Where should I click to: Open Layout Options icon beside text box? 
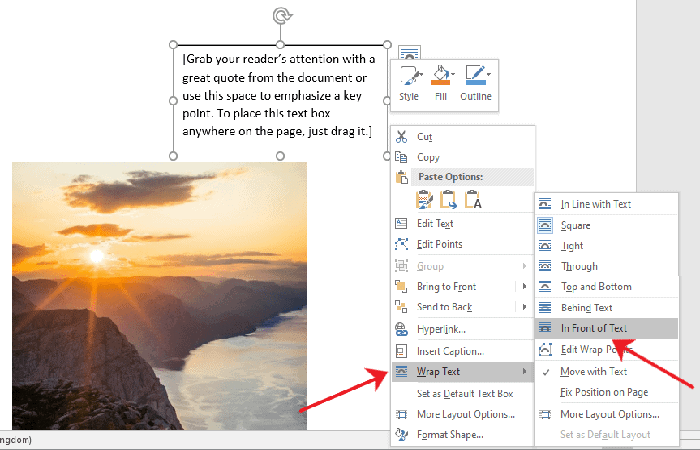(x=408, y=53)
